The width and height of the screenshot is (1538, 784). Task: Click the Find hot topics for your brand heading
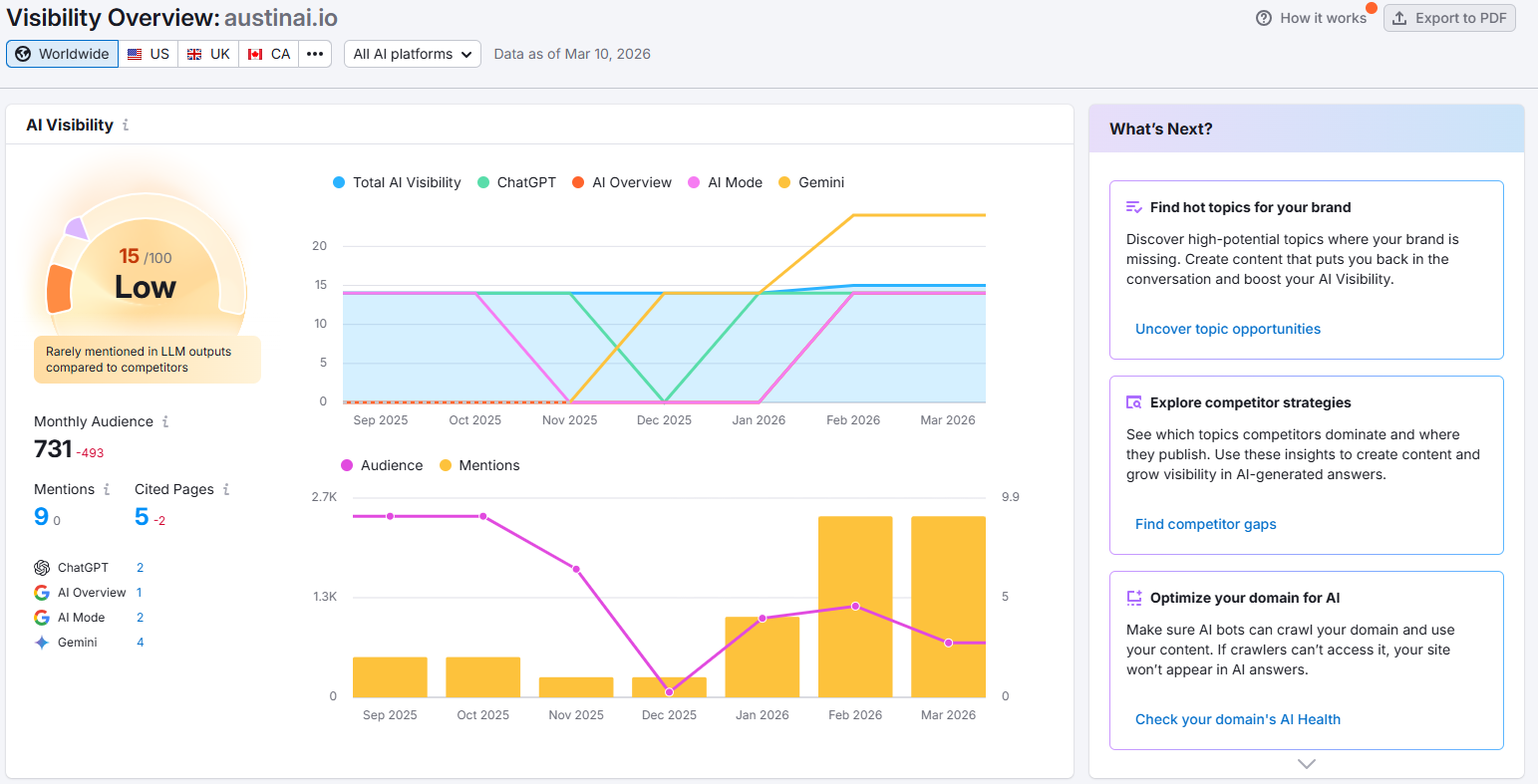pyautogui.click(x=1251, y=207)
